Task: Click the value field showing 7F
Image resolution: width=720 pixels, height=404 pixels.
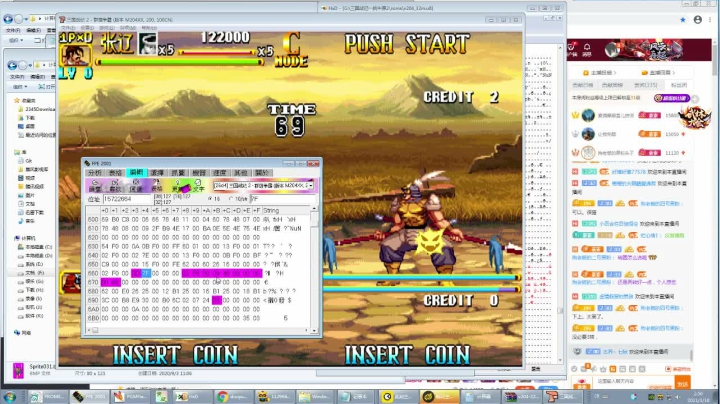Action: pyautogui.click(x=282, y=199)
